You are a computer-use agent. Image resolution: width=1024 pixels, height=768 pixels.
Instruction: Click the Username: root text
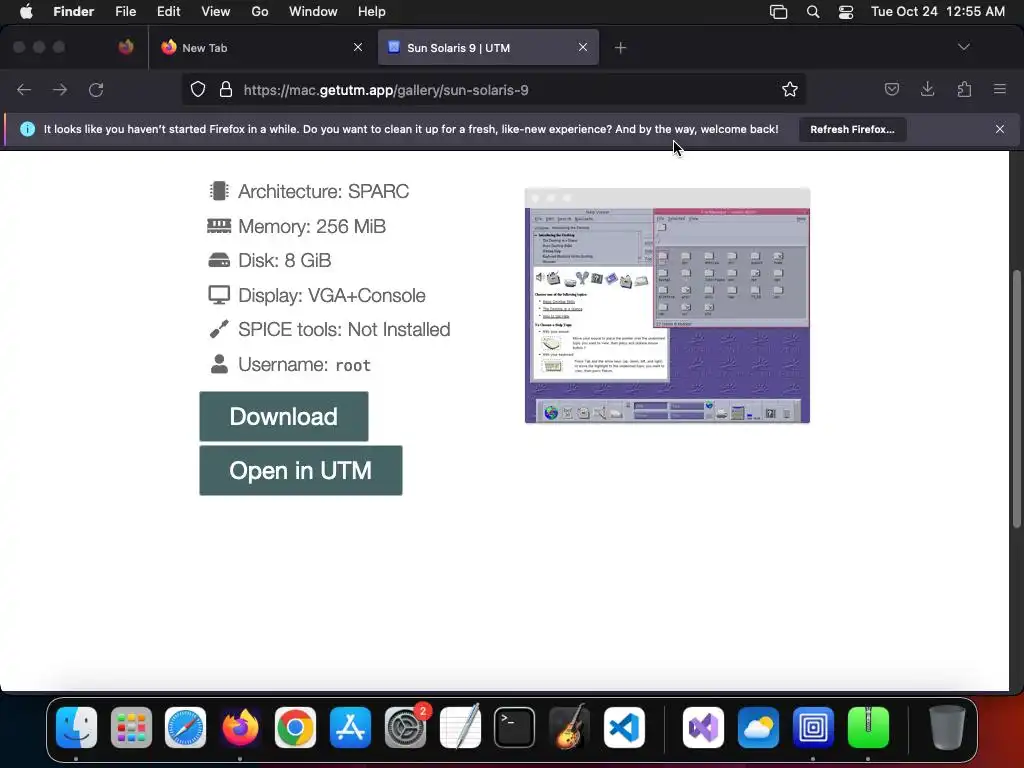(304, 364)
